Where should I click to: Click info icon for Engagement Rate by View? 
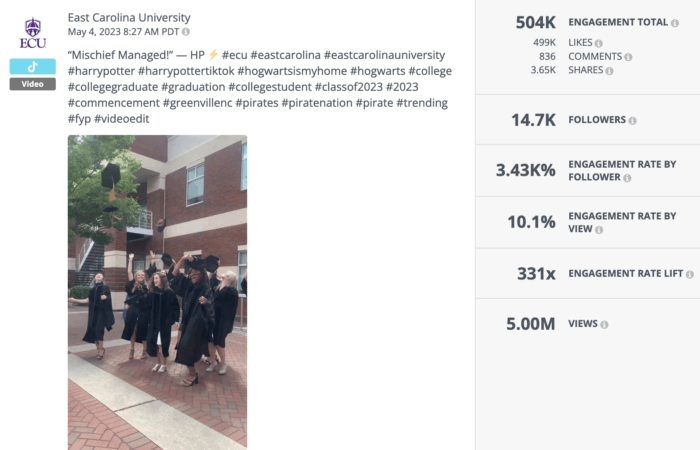(x=598, y=230)
